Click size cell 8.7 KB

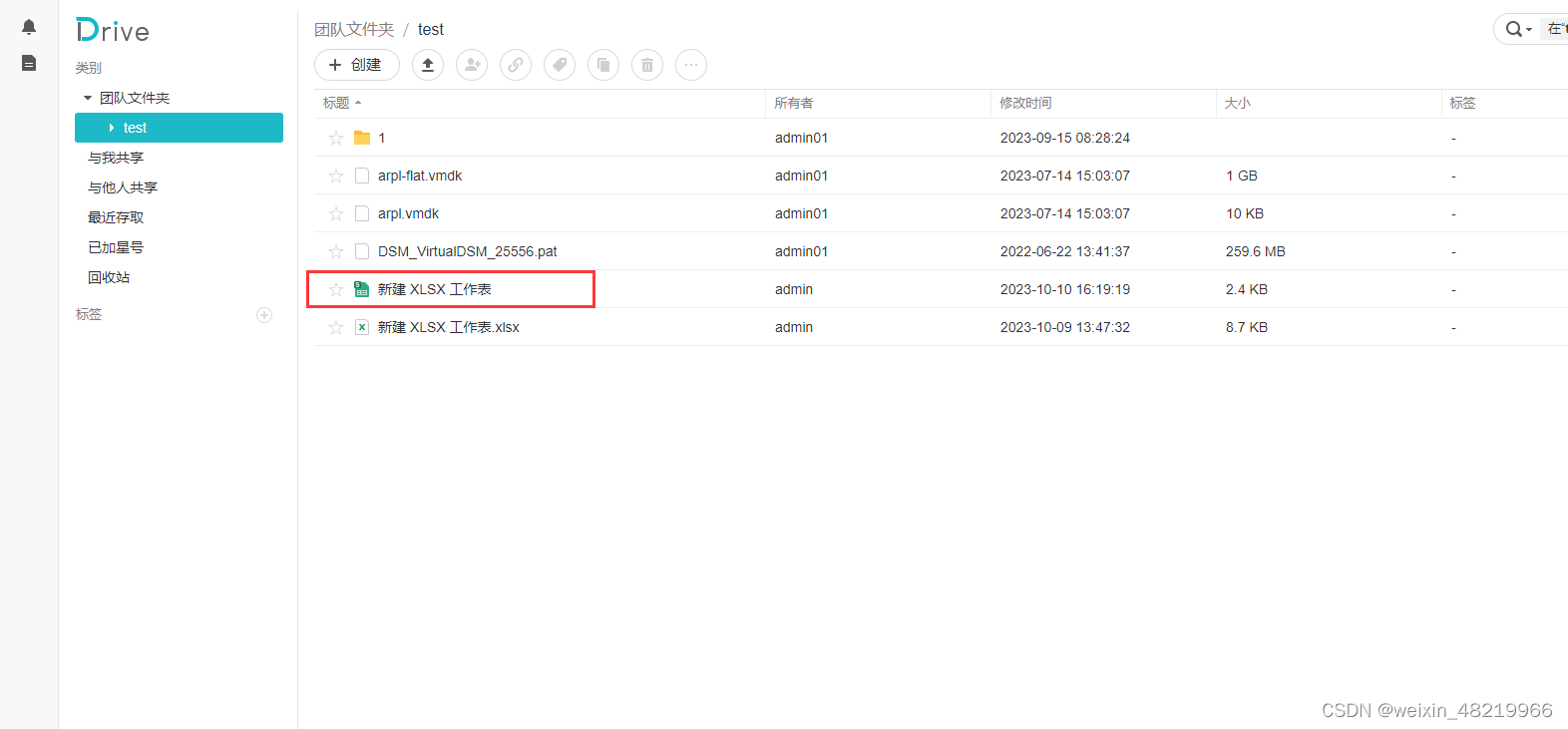point(1247,327)
